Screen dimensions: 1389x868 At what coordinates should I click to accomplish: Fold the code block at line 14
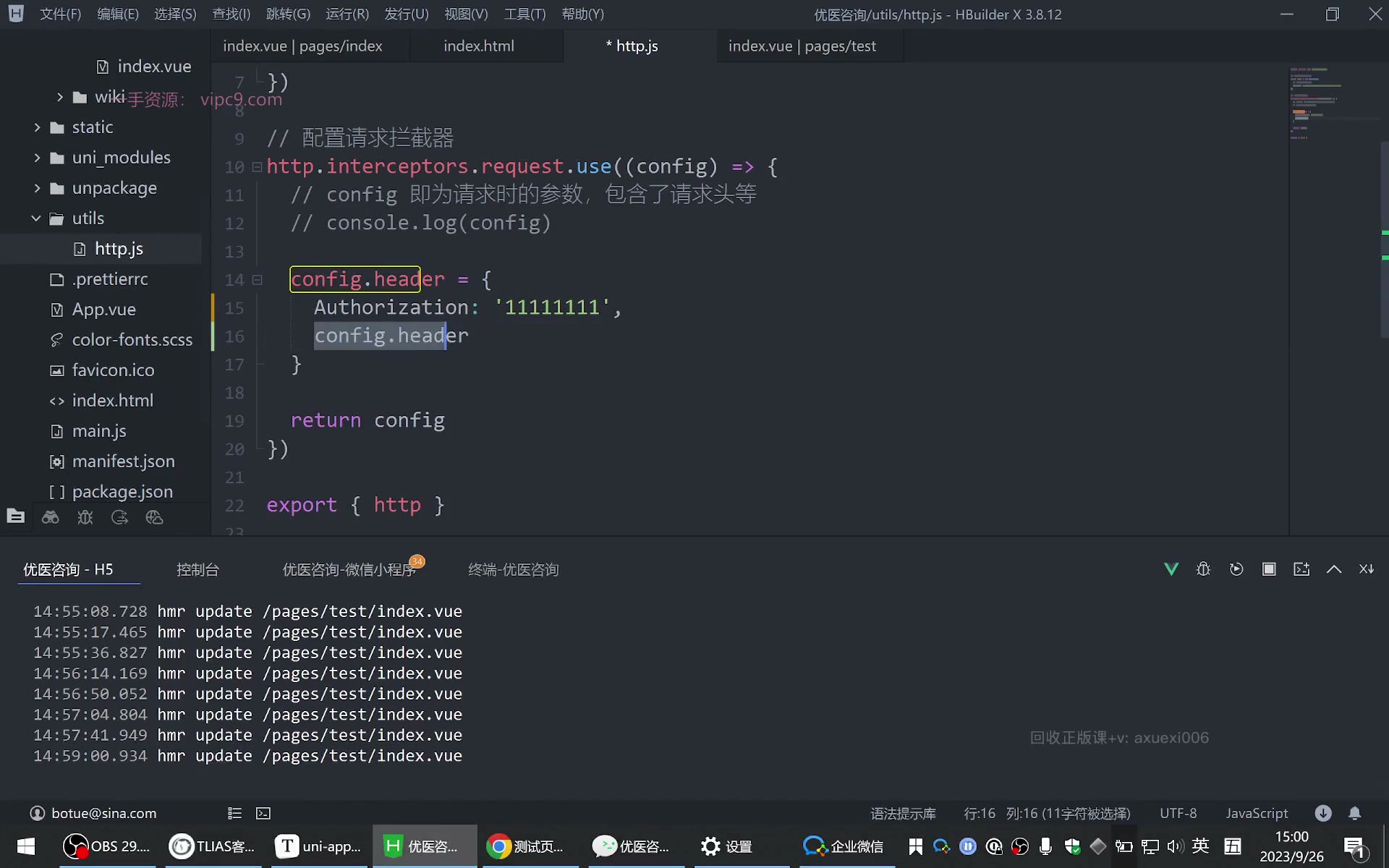(x=257, y=280)
